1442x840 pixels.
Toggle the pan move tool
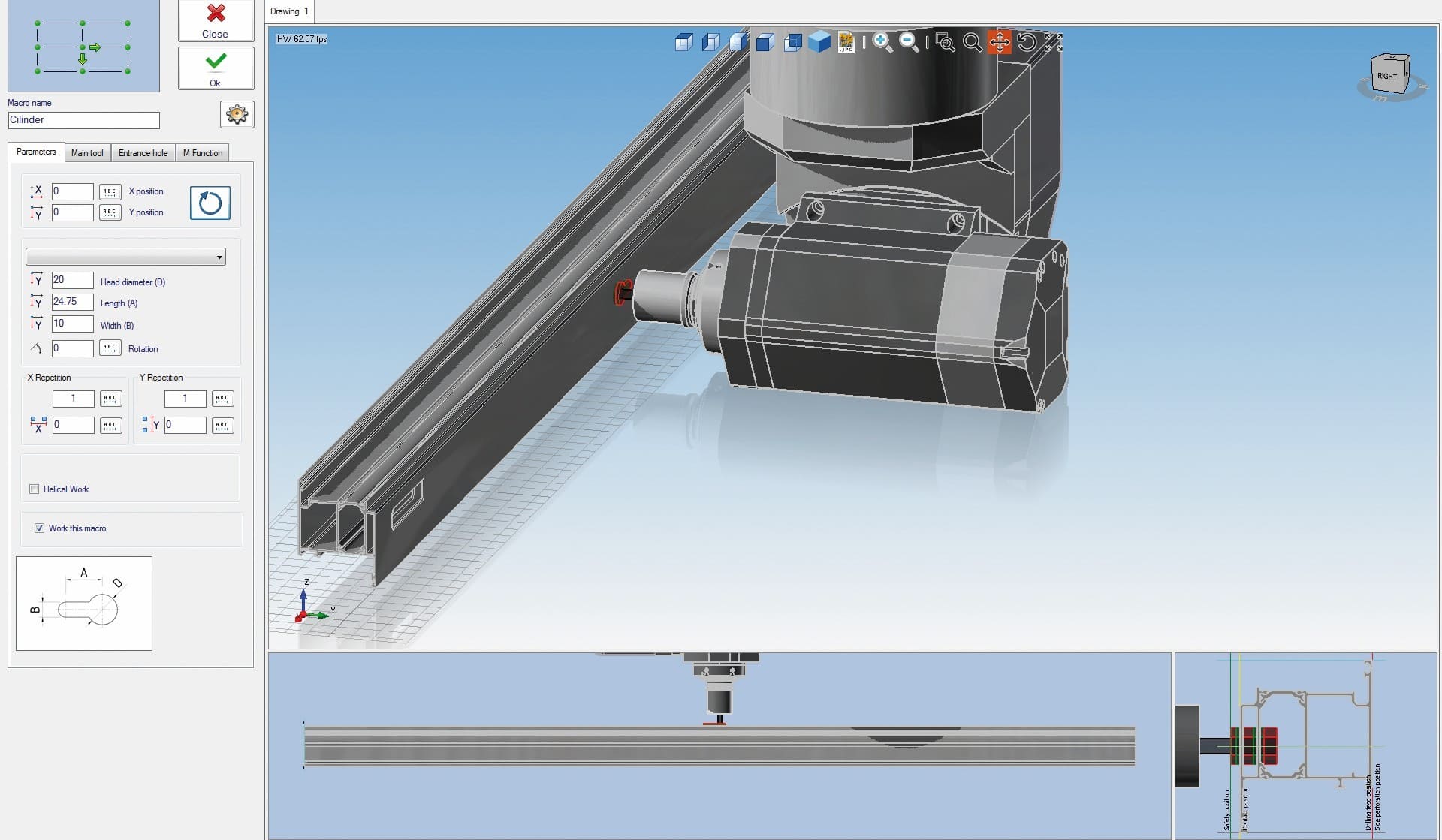[x=1000, y=42]
